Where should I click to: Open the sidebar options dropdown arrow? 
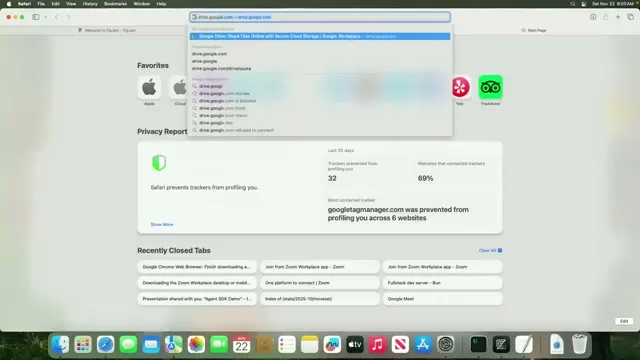tap(45, 17)
